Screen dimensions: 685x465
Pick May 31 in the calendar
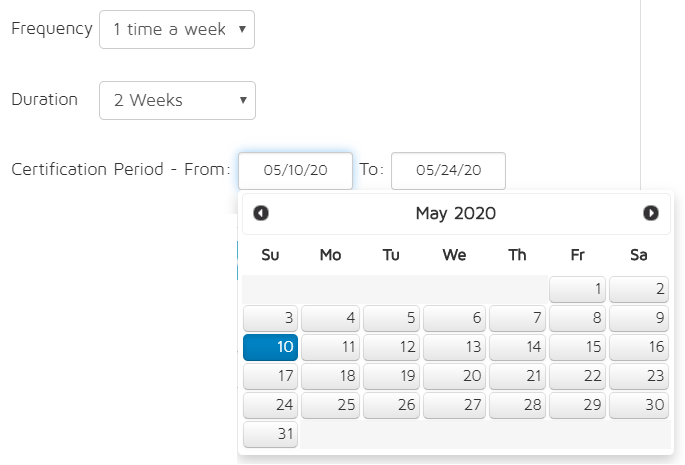tap(271, 435)
